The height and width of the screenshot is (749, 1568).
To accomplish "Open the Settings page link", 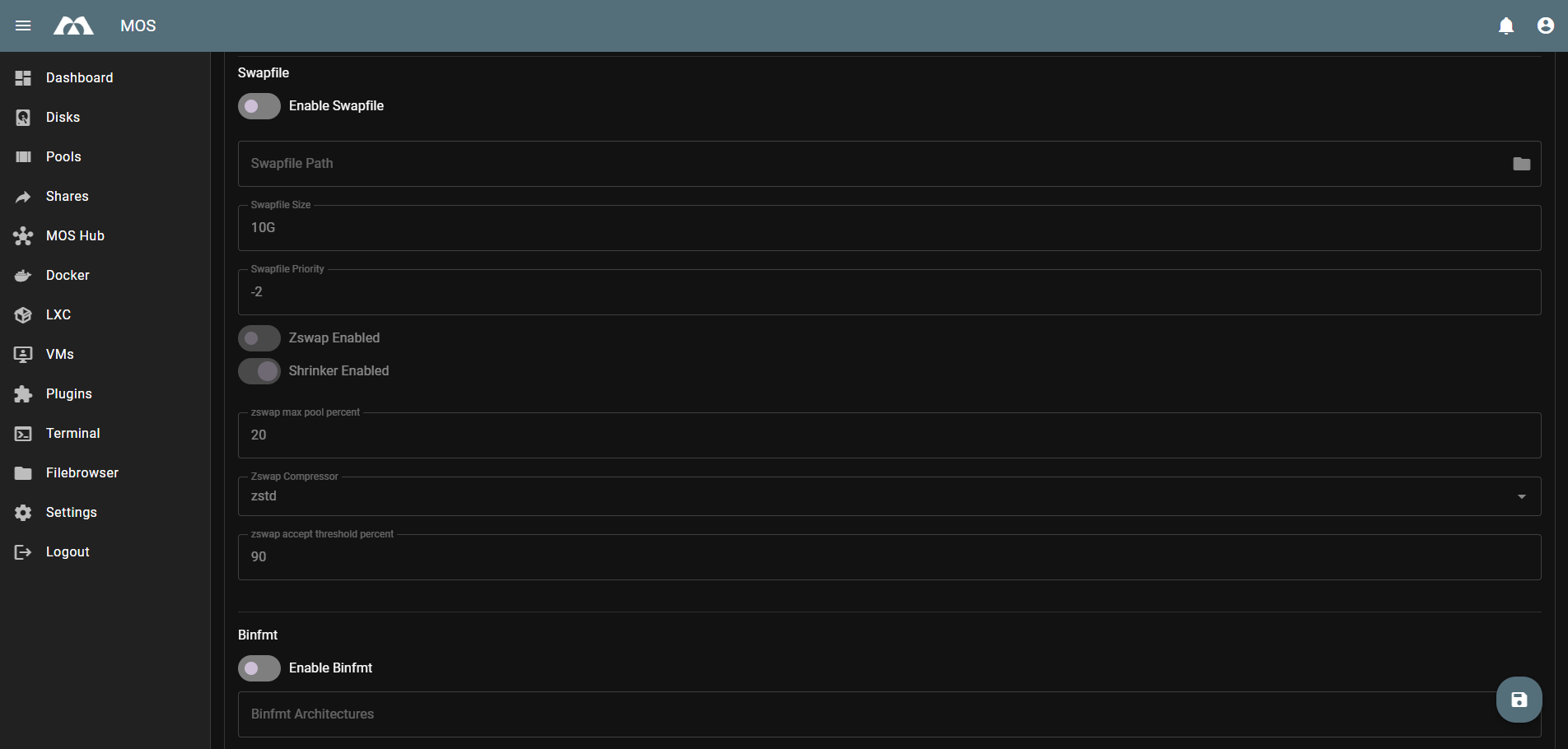I will [x=71, y=513].
